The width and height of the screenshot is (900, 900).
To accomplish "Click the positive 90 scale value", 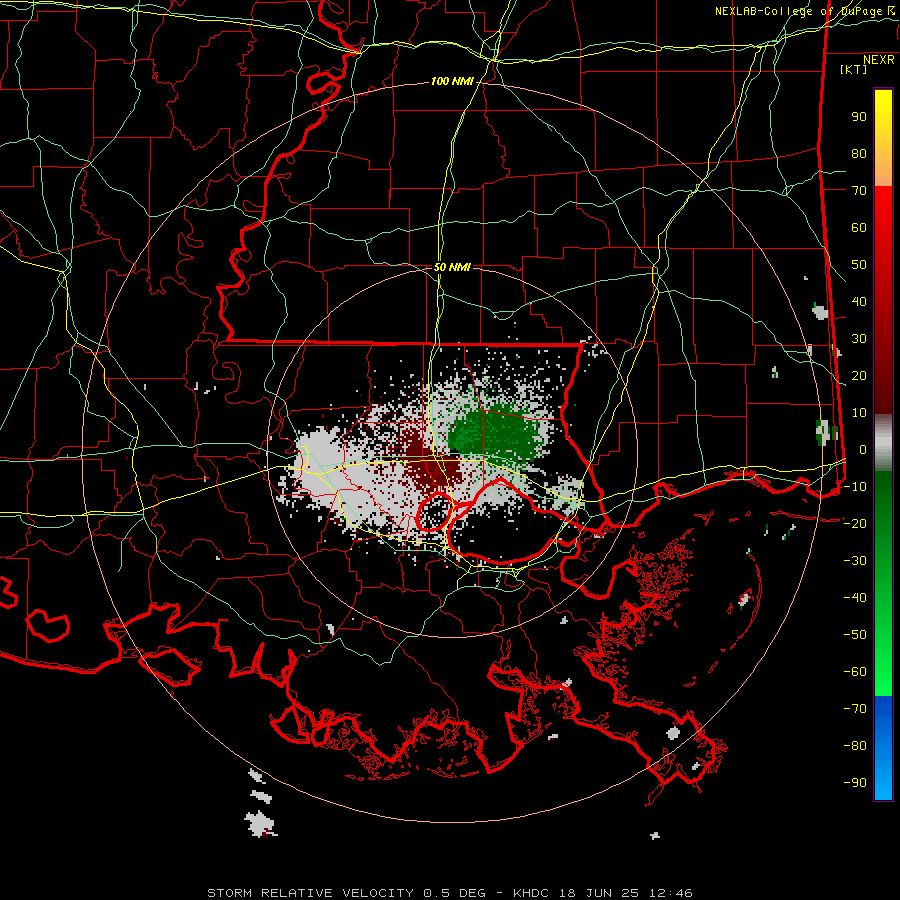I will (x=859, y=117).
